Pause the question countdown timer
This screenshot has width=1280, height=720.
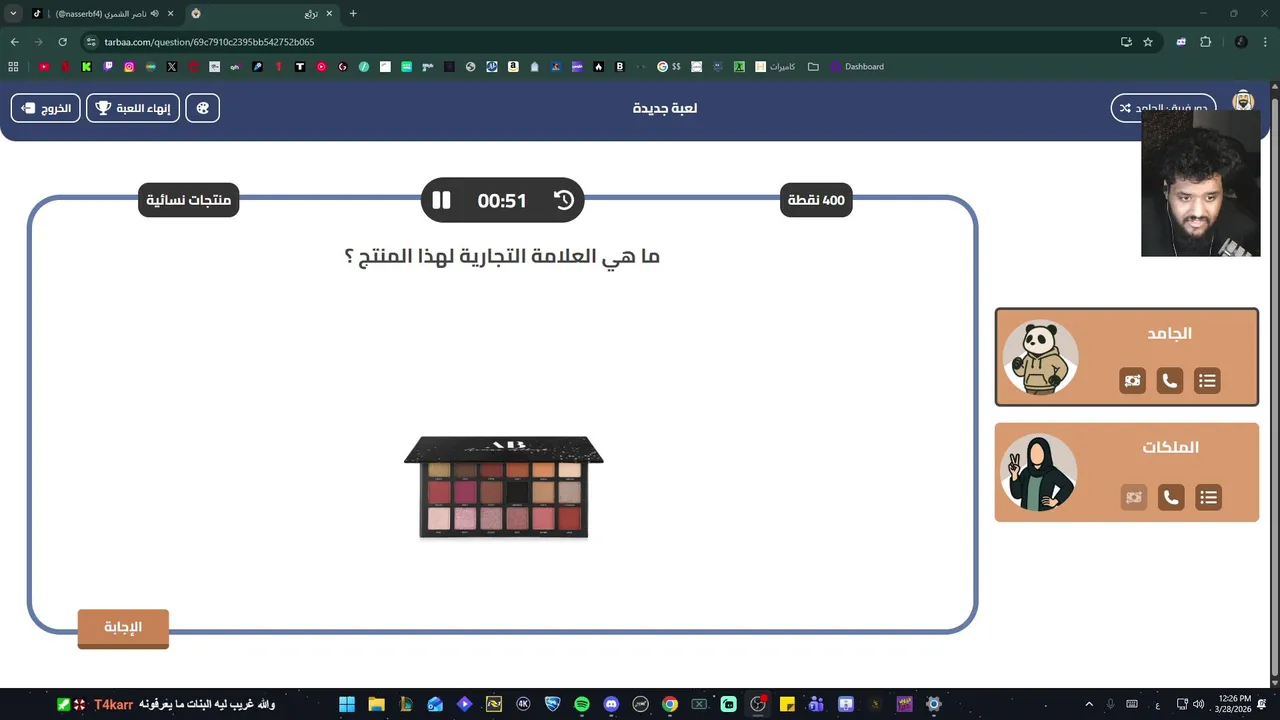coord(441,200)
